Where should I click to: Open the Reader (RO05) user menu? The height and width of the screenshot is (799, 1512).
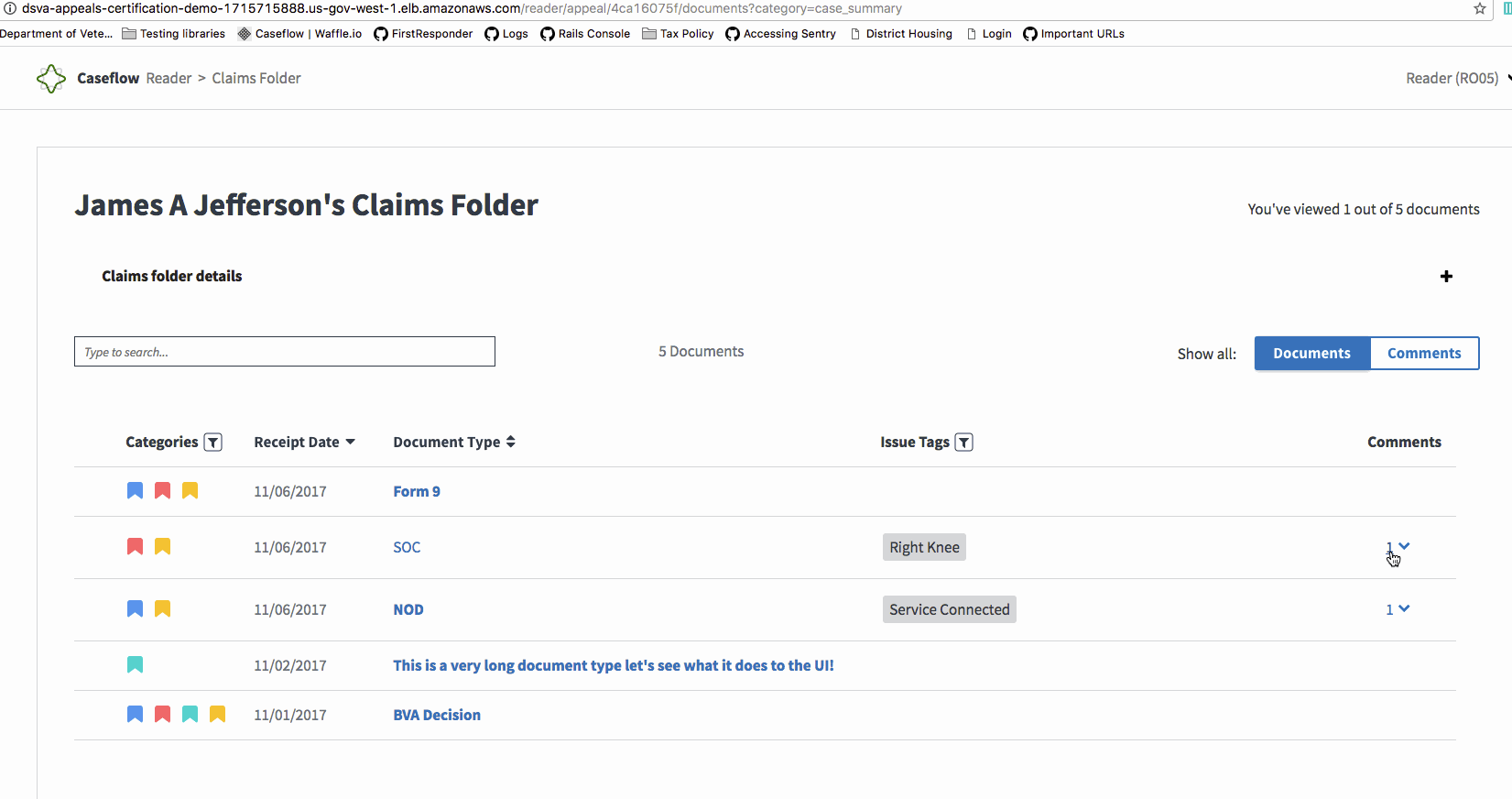[1458, 79]
